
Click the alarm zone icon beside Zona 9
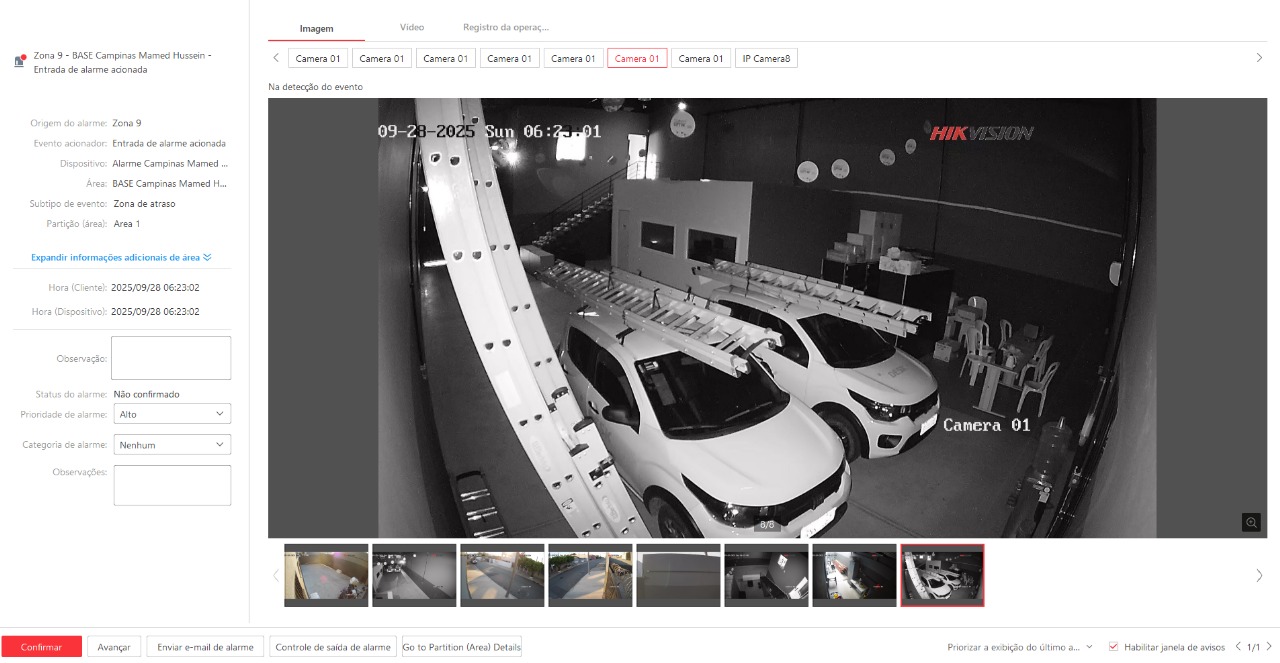pos(19,61)
